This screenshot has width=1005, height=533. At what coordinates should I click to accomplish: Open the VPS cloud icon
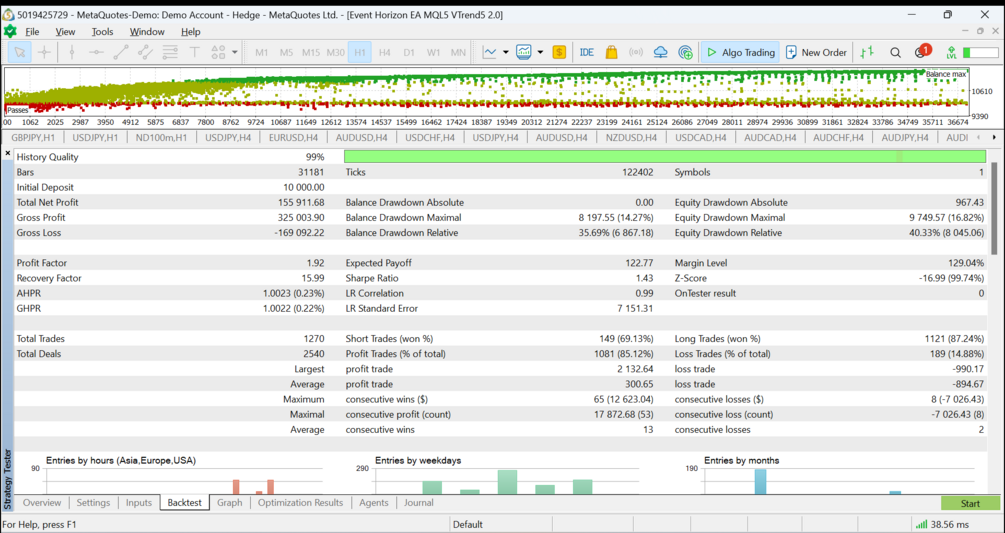tap(661, 53)
